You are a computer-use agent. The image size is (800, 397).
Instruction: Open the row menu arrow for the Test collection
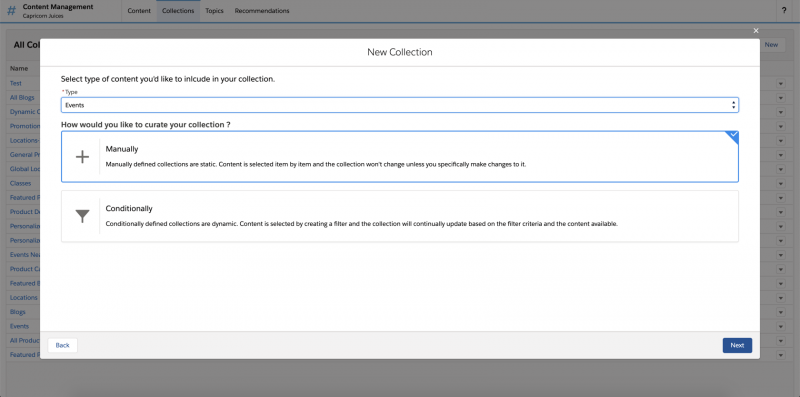pos(781,84)
